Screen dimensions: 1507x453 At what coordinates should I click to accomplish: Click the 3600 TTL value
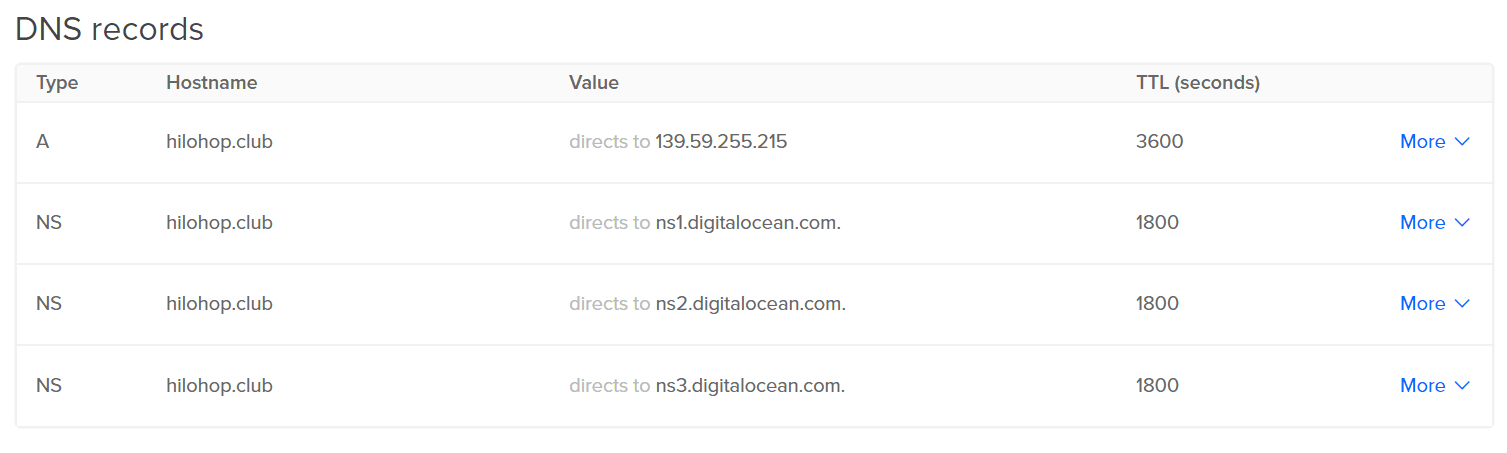coord(1160,142)
